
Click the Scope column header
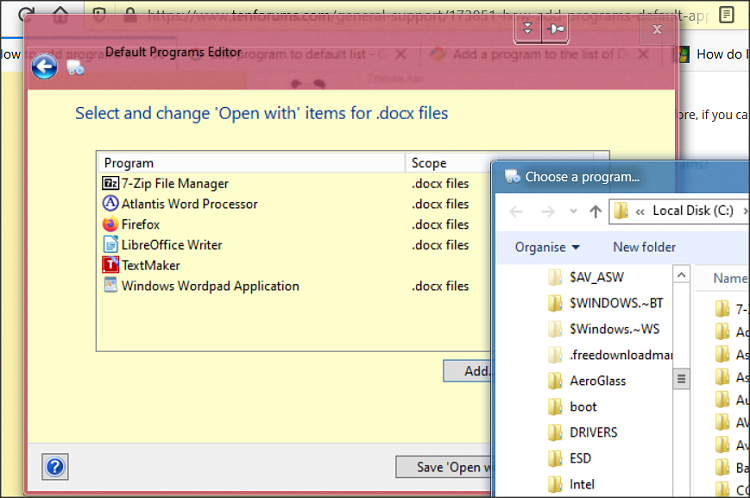click(449, 163)
